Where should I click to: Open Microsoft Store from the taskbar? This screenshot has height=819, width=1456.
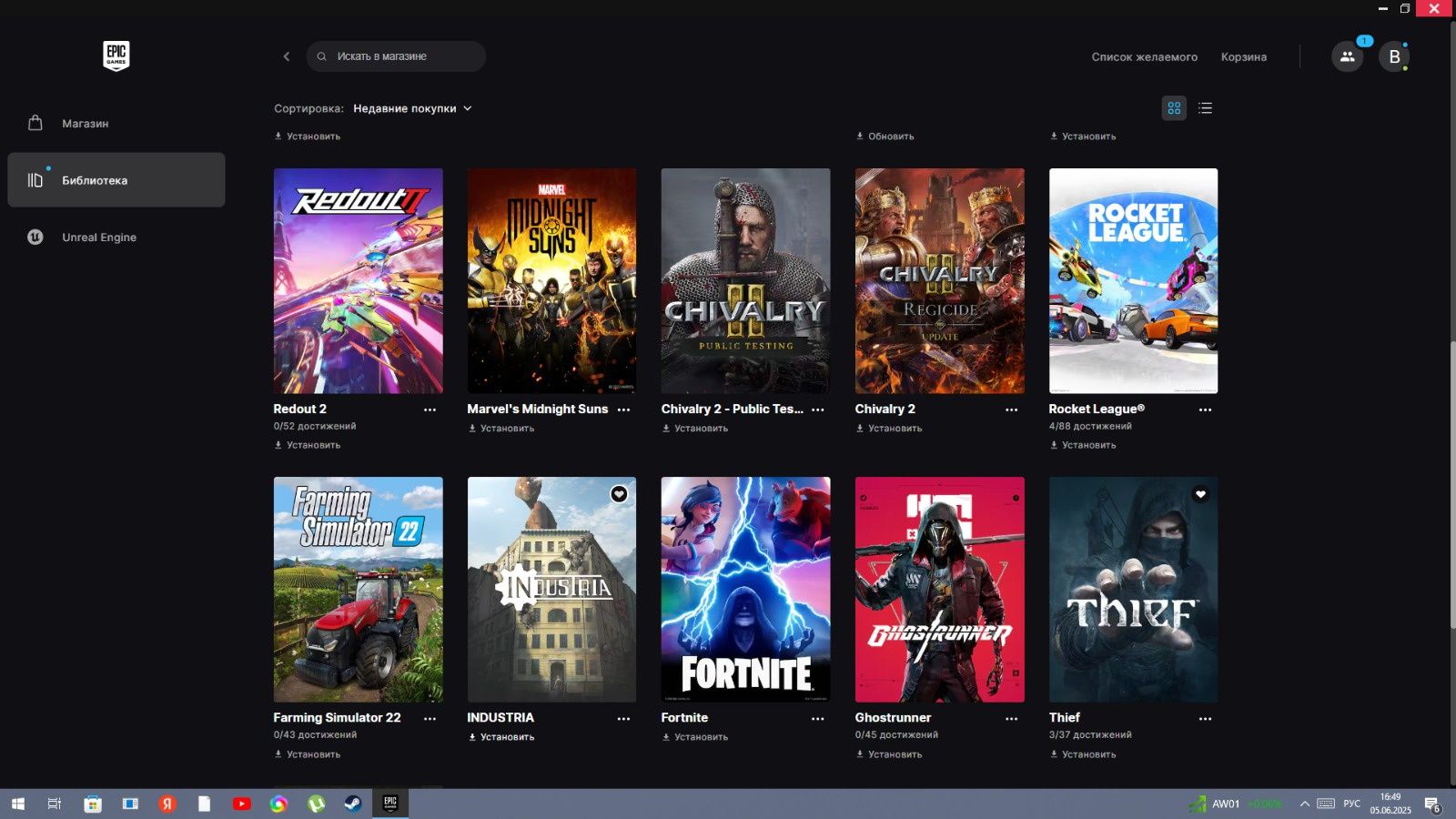pyautogui.click(x=93, y=804)
